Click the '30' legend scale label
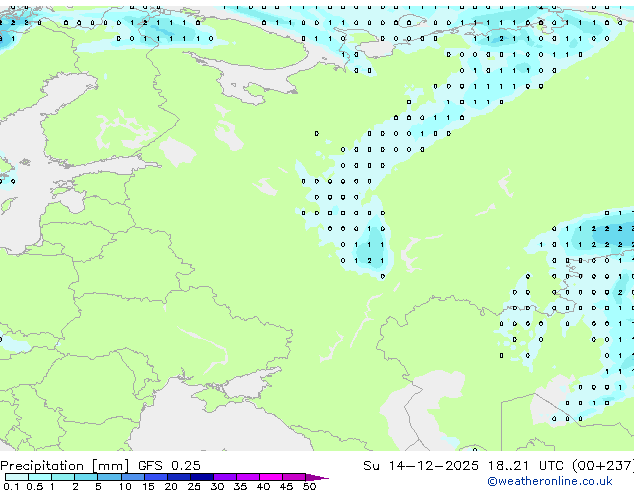634x490 pixels. click(217, 486)
